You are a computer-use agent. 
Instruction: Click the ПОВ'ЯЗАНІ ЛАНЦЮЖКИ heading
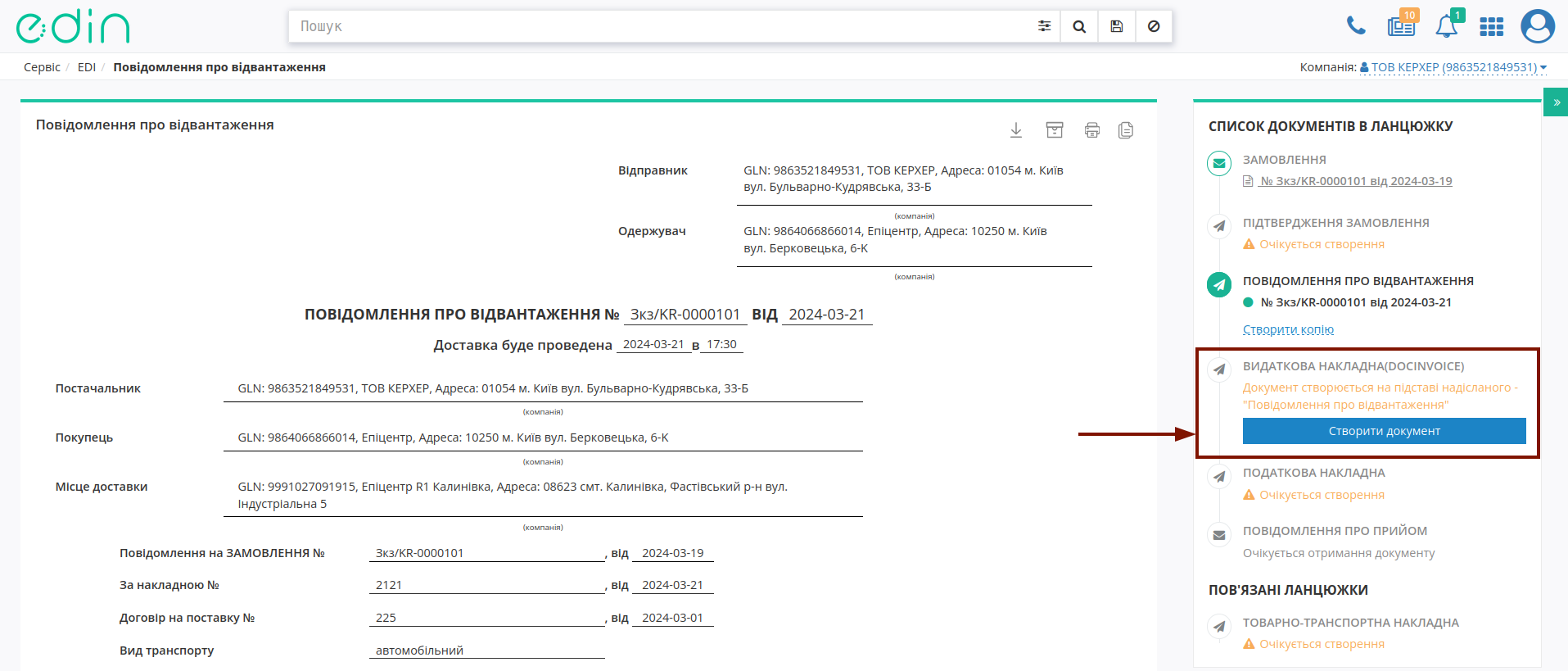(1288, 590)
